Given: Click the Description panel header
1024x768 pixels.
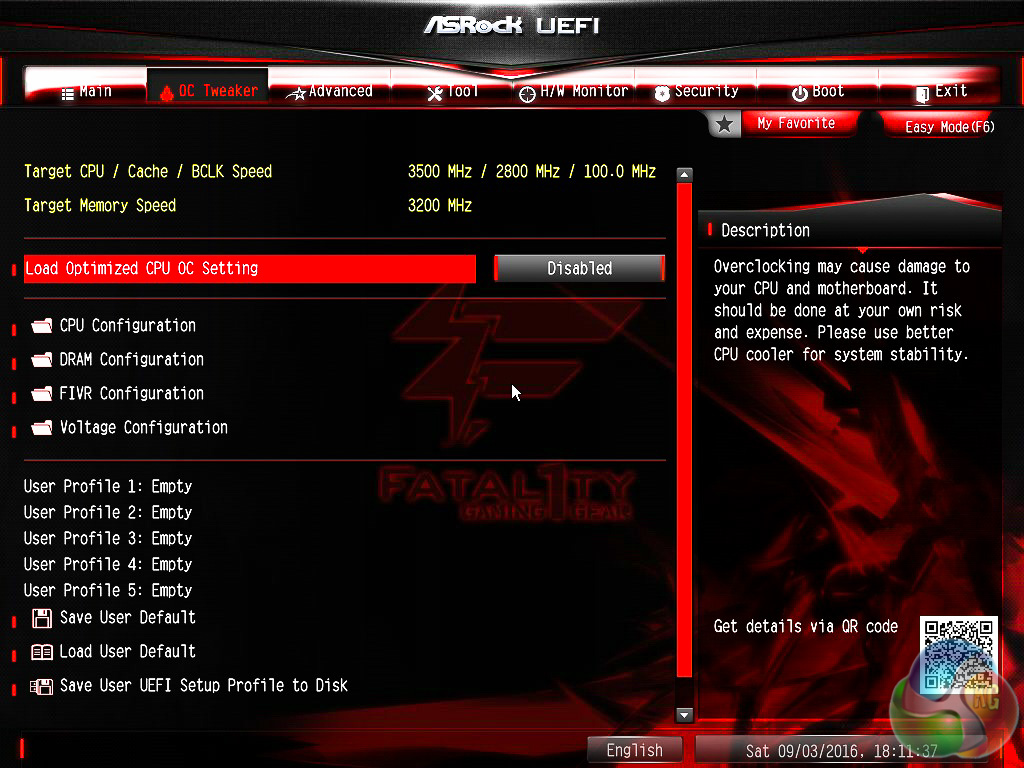Looking at the screenshot, I should [765, 230].
